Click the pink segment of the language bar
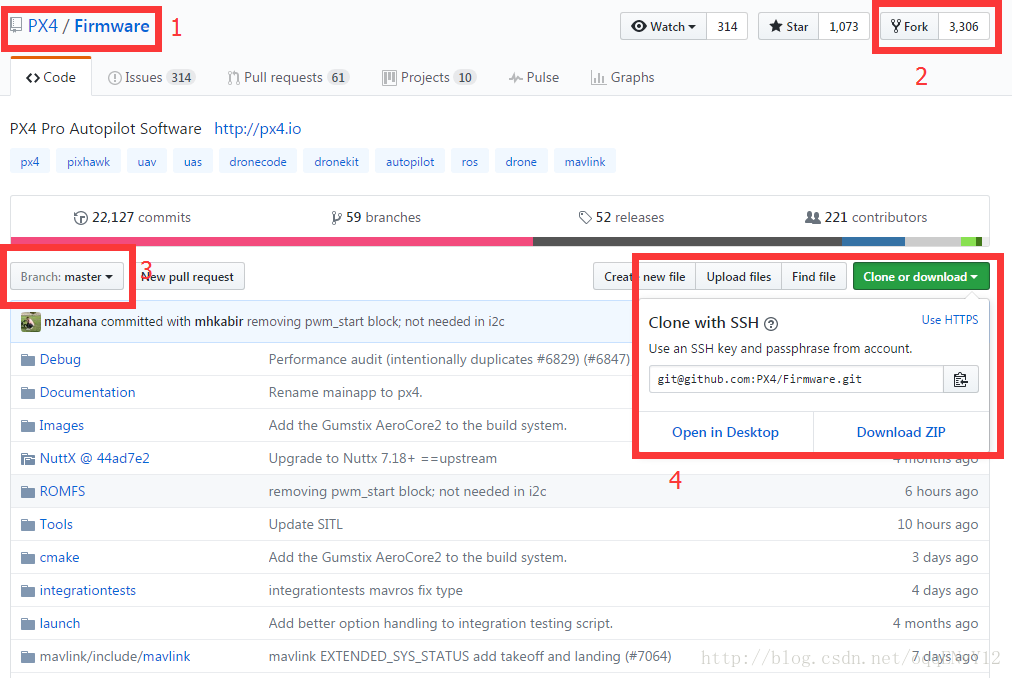The height and width of the screenshot is (678, 1012). 272,241
